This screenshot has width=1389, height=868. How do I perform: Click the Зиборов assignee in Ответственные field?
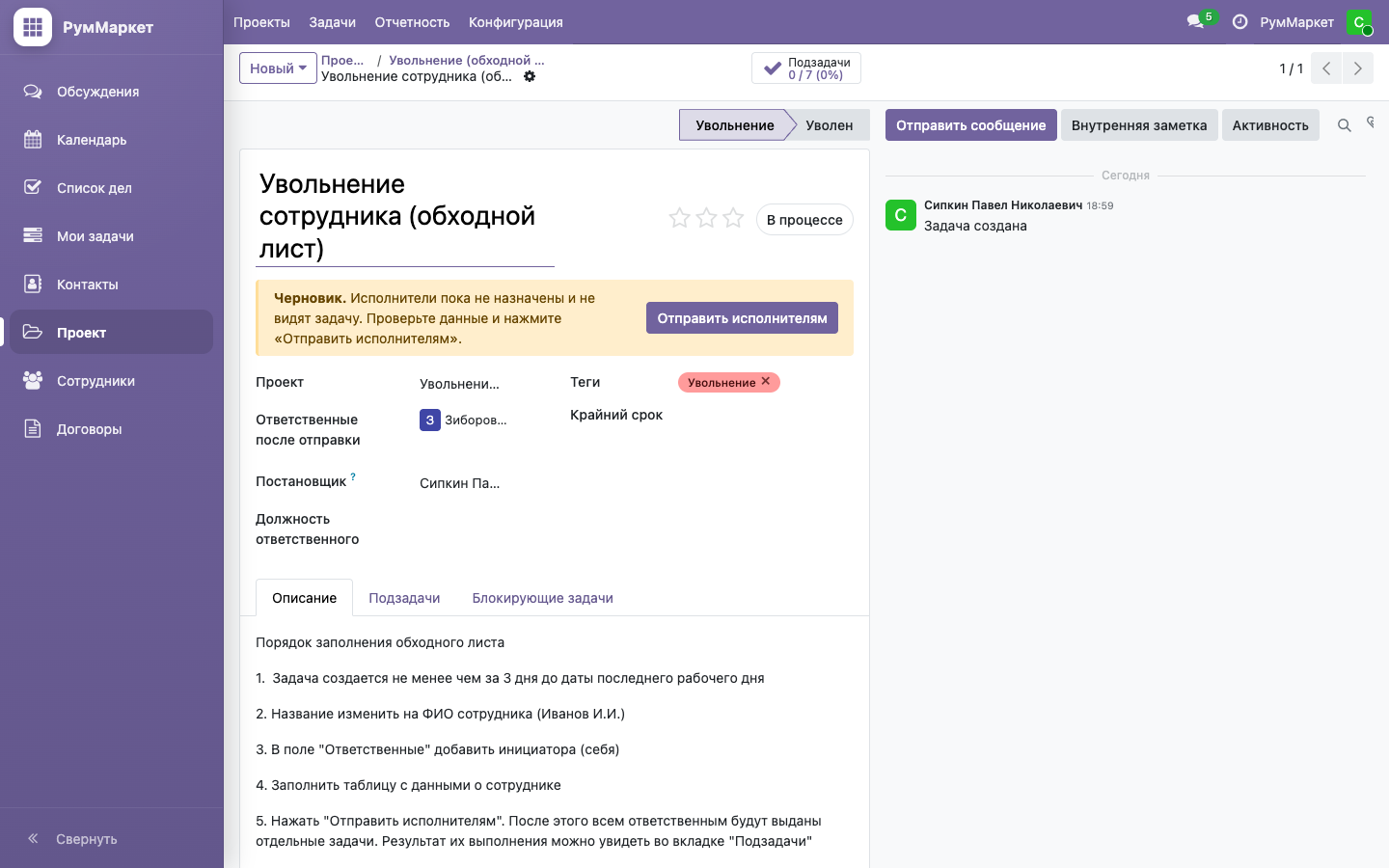pyautogui.click(x=463, y=420)
